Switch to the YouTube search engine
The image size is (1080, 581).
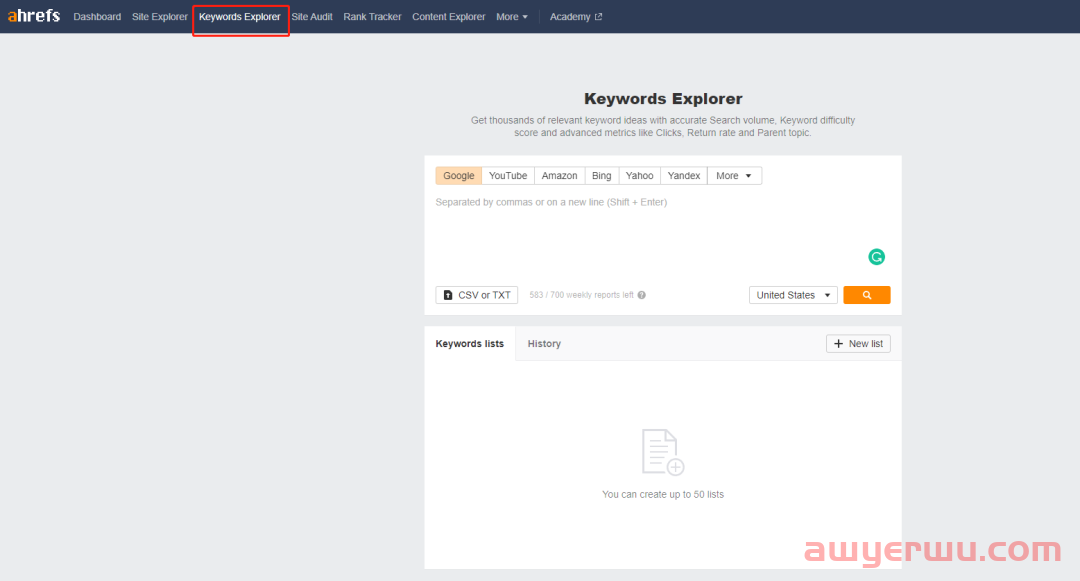point(508,176)
